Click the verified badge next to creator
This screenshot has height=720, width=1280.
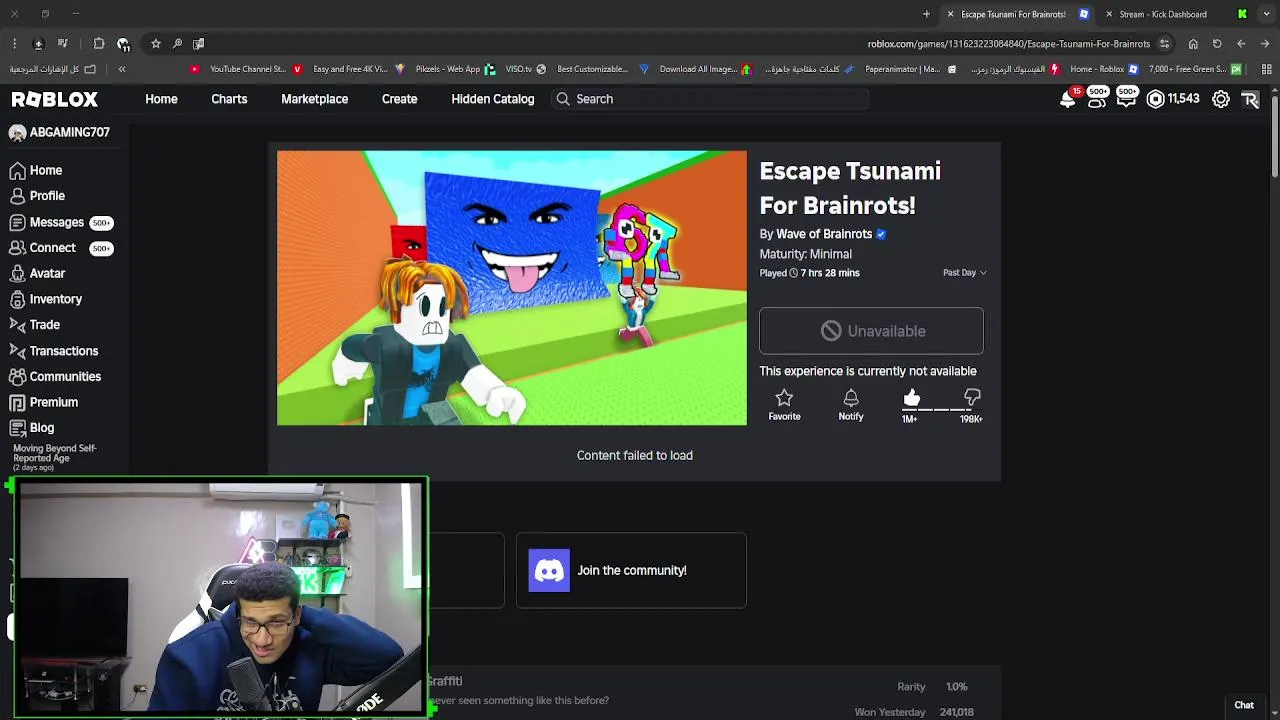coord(881,234)
